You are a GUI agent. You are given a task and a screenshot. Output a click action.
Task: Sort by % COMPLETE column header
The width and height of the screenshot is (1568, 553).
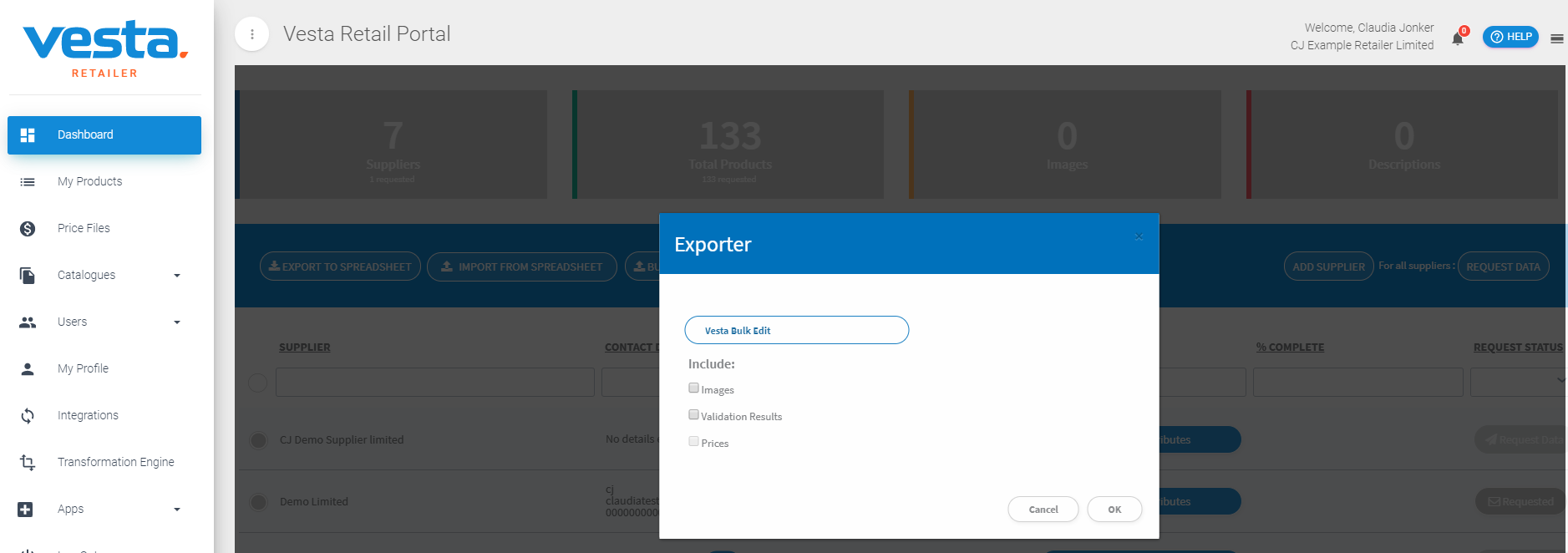(x=1290, y=347)
